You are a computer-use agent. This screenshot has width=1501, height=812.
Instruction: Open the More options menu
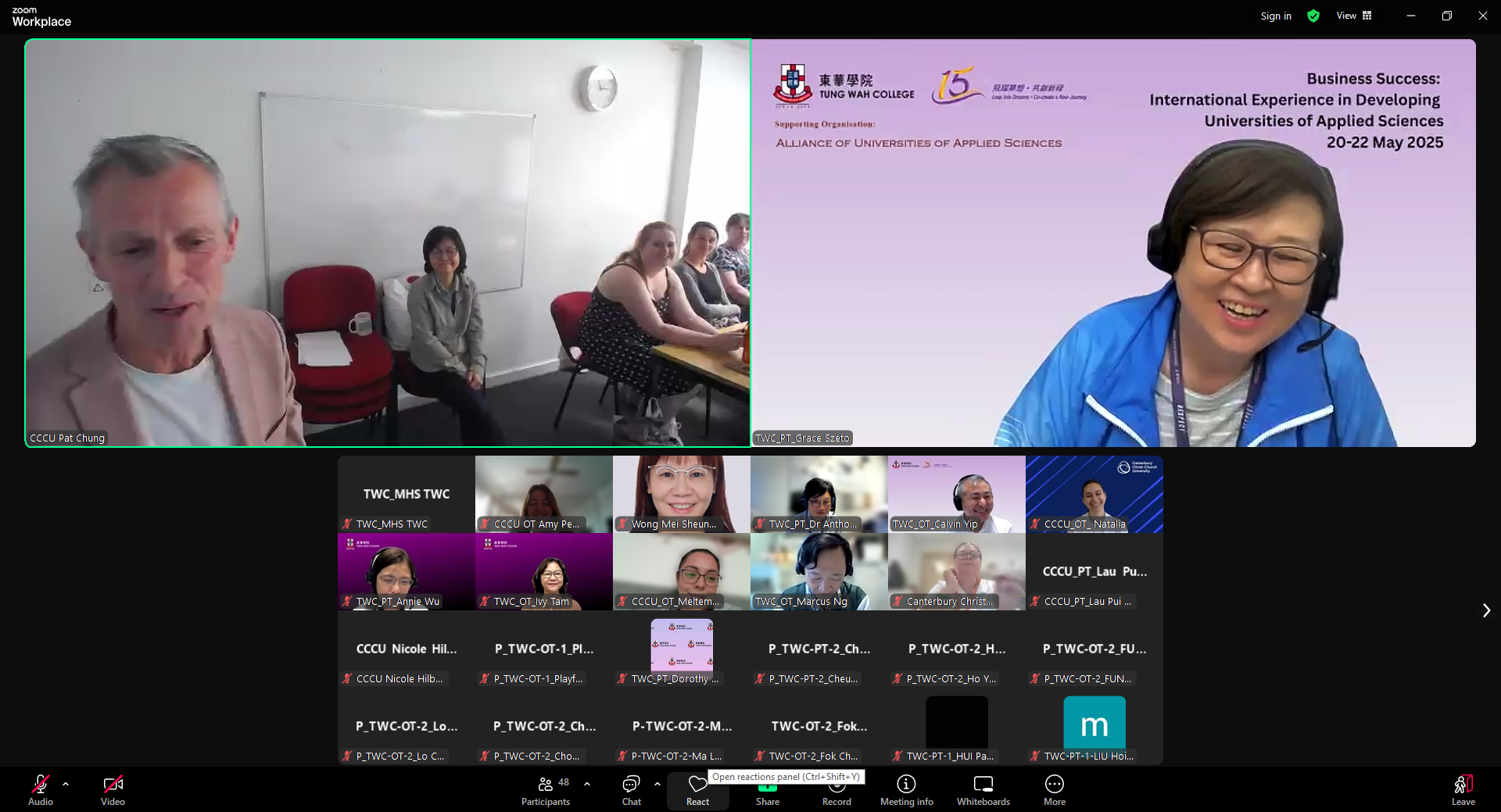(1055, 790)
